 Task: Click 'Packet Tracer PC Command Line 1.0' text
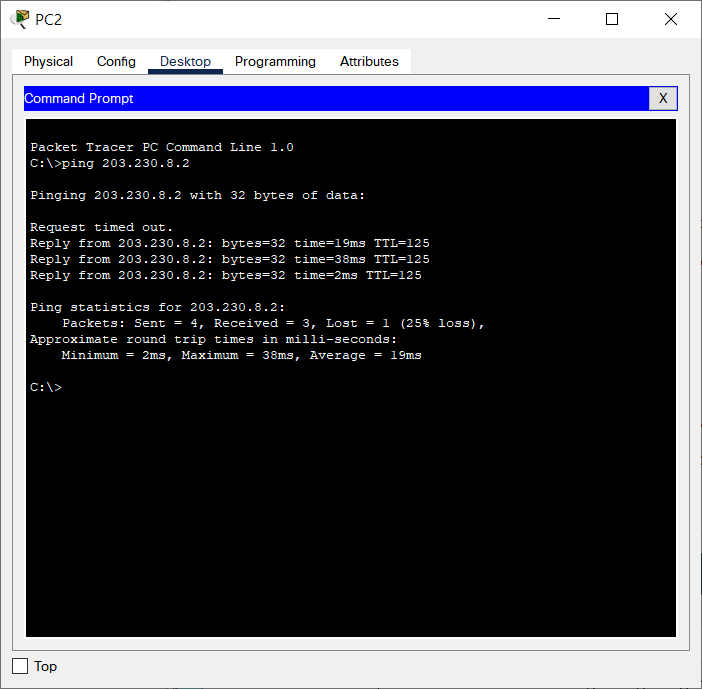pos(162,147)
